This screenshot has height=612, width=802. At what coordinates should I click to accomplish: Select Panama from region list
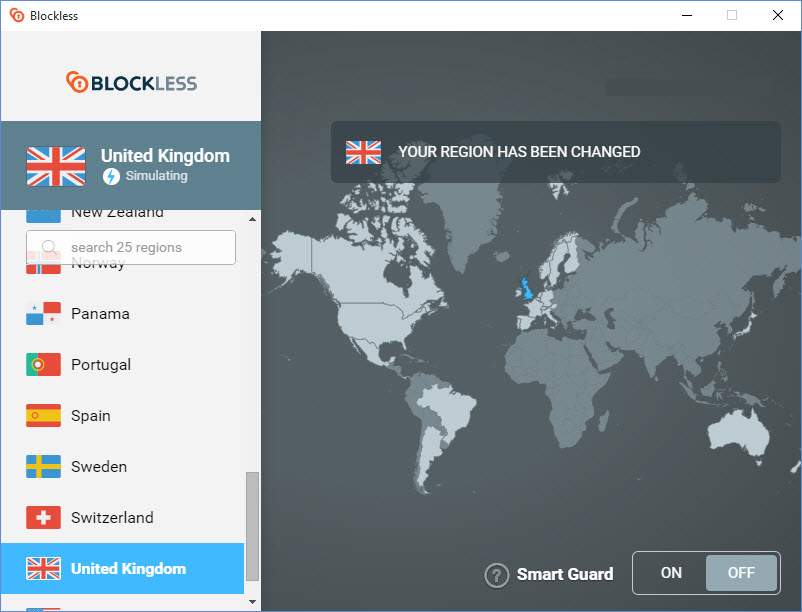click(123, 313)
